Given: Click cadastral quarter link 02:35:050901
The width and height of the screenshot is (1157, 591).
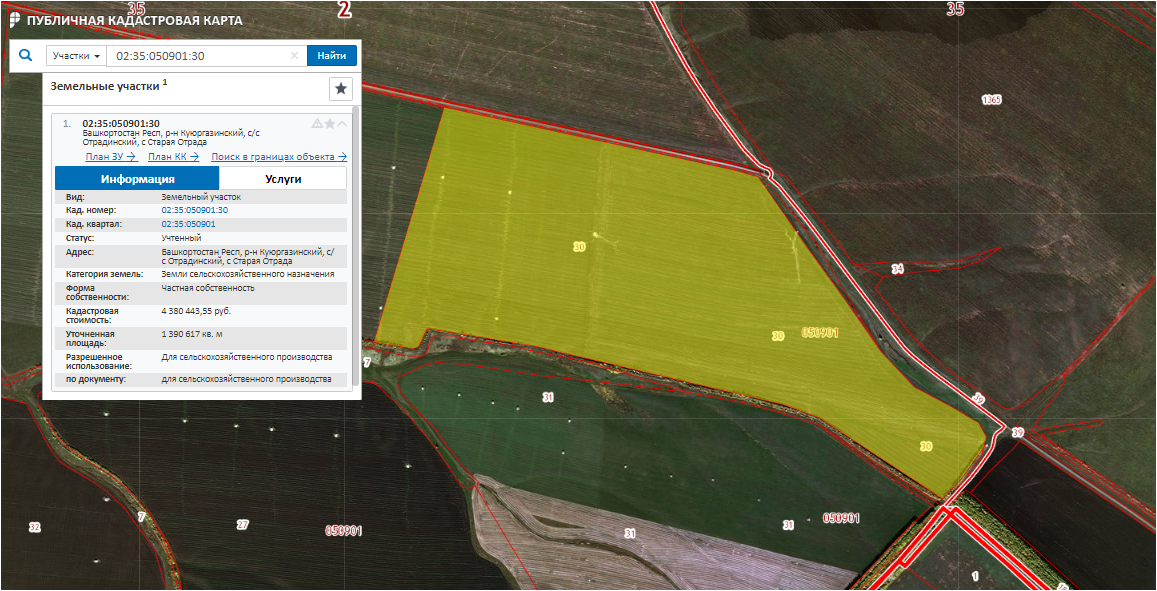Looking at the screenshot, I should [188, 224].
